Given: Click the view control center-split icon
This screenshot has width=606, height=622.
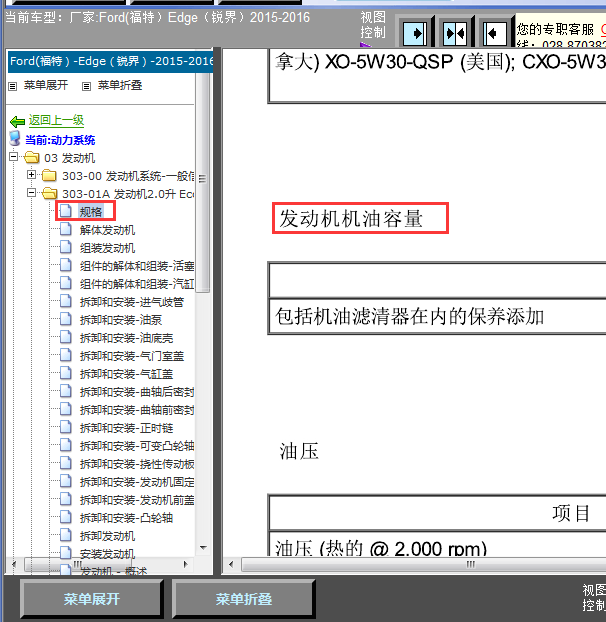Looking at the screenshot, I should coord(455,33).
